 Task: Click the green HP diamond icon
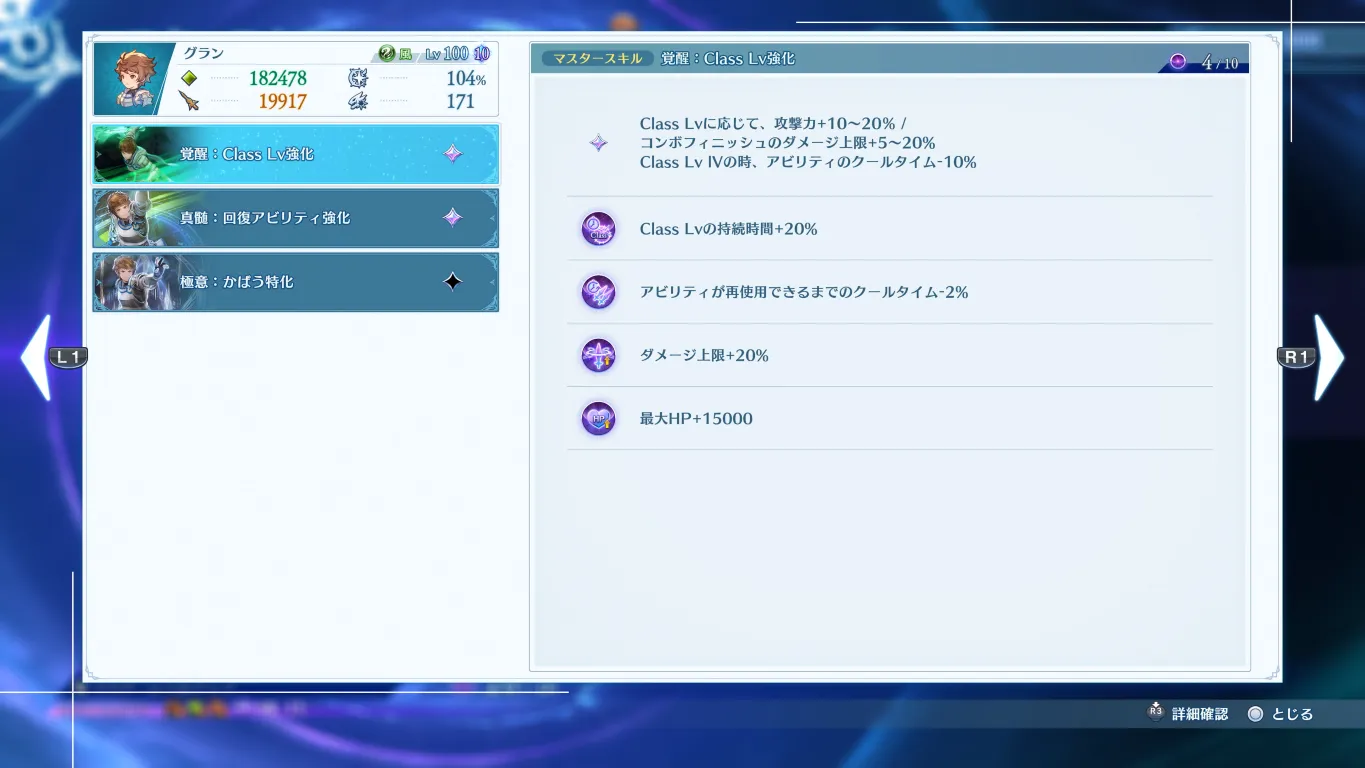point(189,78)
